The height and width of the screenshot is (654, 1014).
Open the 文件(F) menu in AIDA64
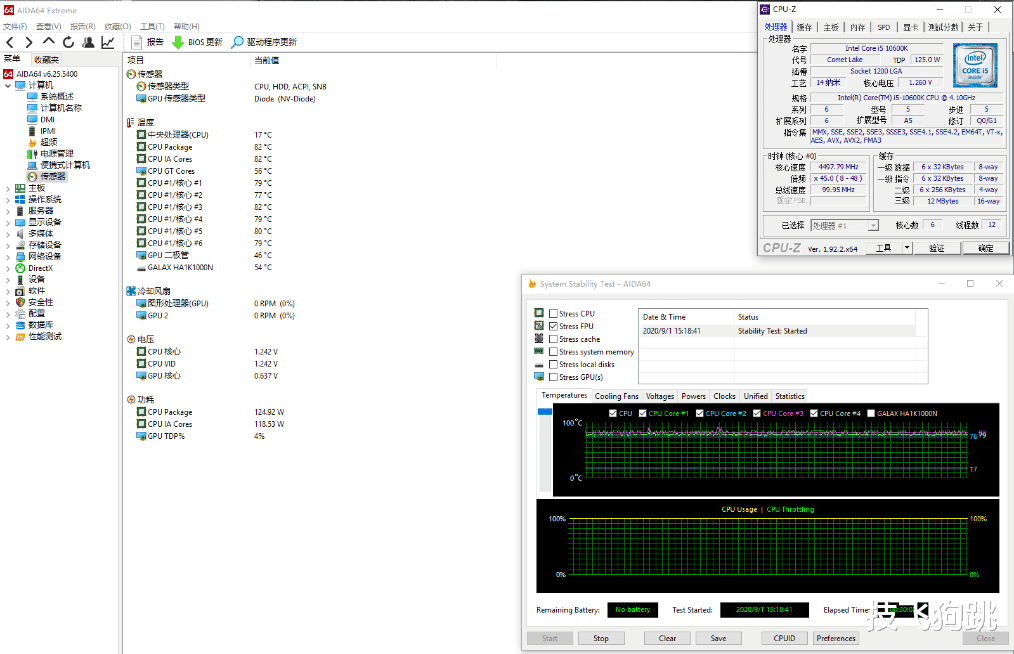(15, 27)
